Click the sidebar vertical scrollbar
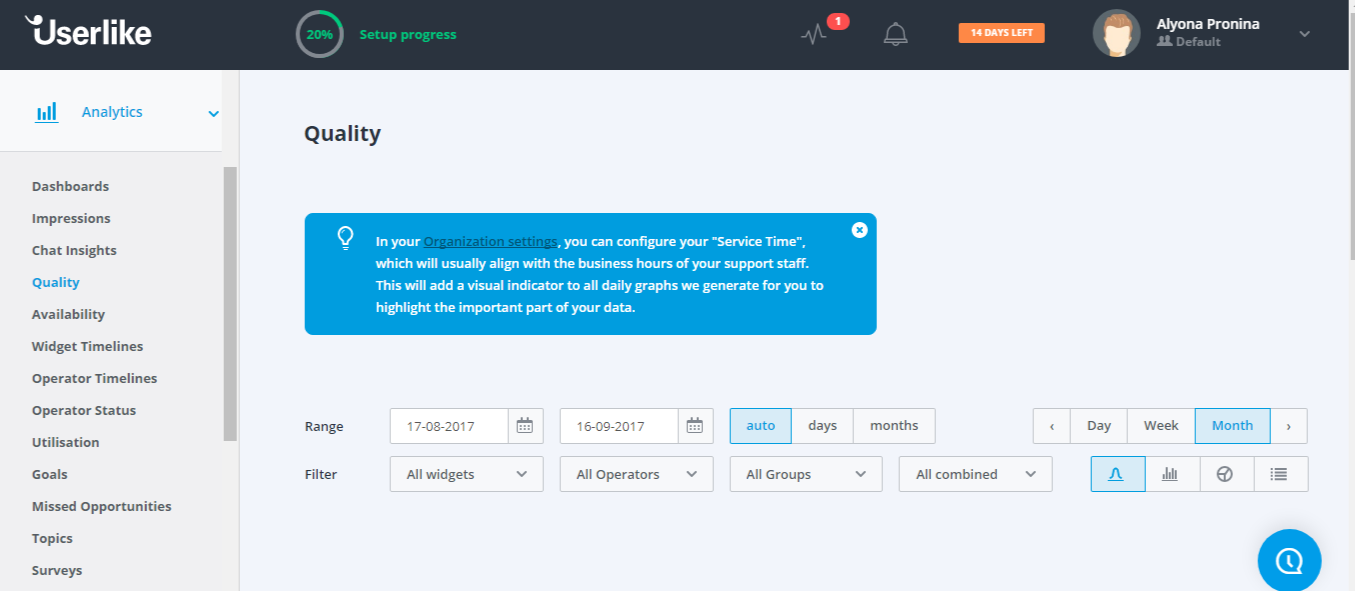The width and height of the screenshot is (1355, 591). (230, 304)
